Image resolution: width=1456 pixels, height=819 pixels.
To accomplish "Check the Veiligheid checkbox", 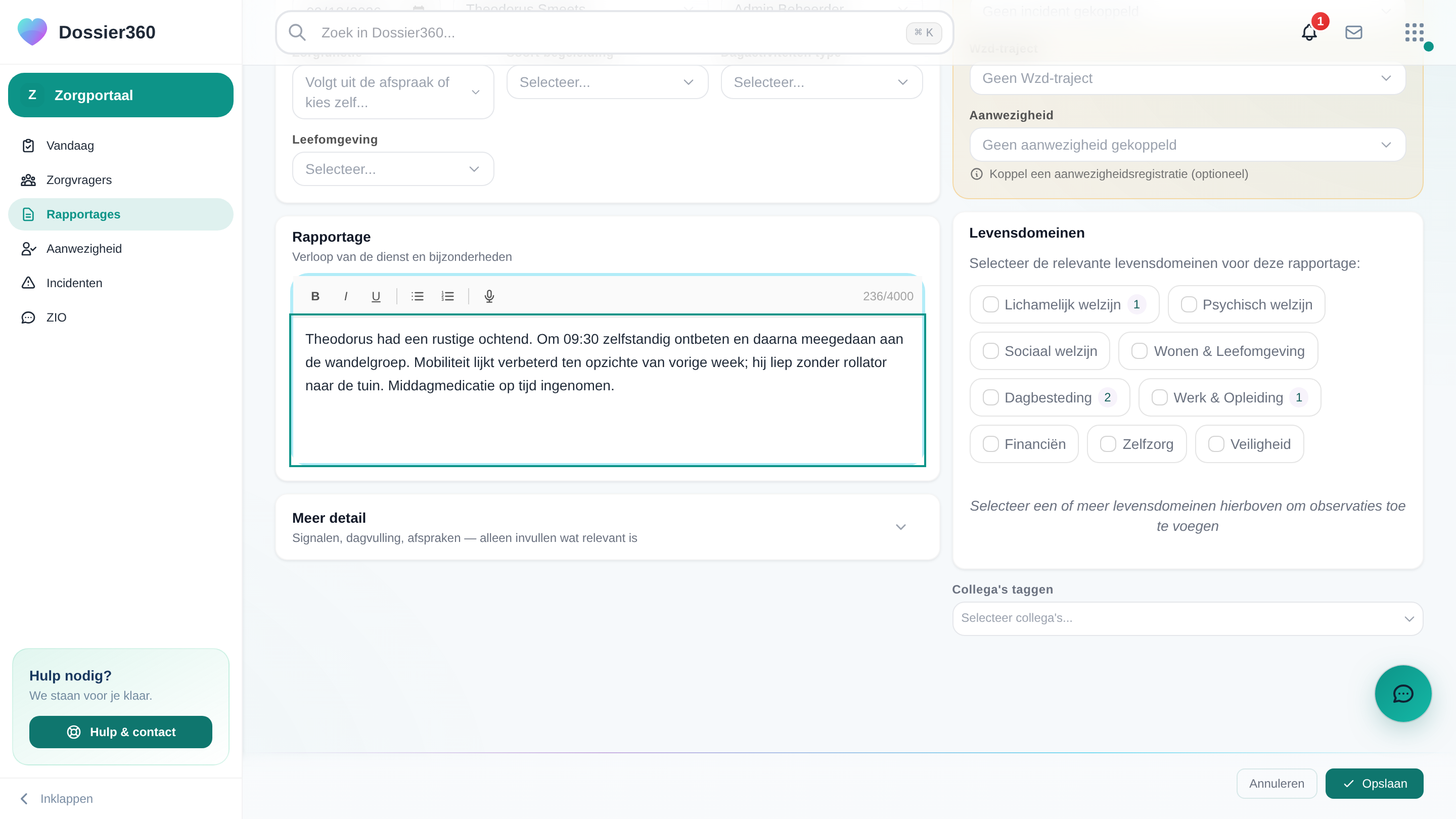I will click(1216, 444).
